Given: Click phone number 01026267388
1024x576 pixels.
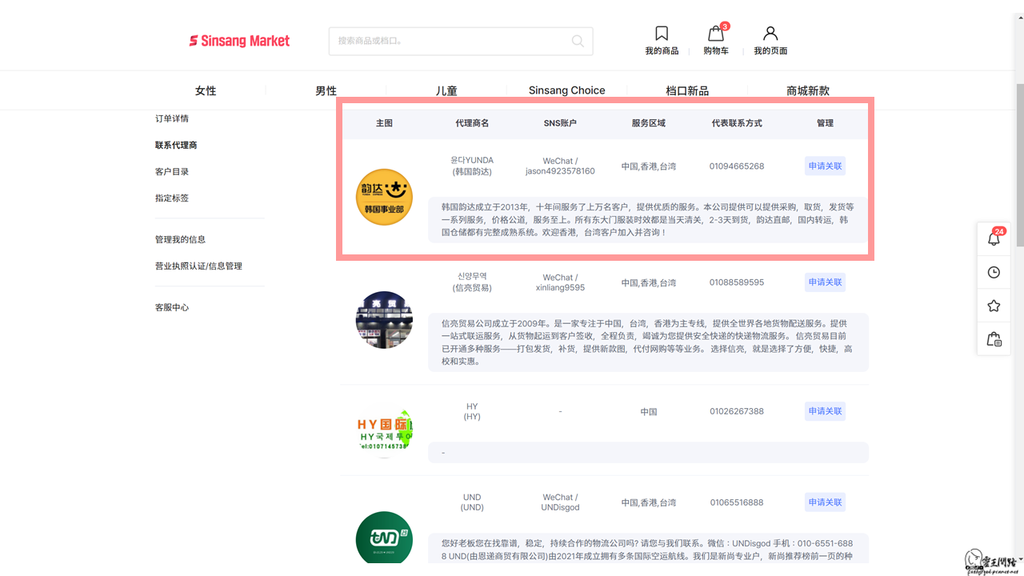Looking at the screenshot, I should (x=737, y=411).
